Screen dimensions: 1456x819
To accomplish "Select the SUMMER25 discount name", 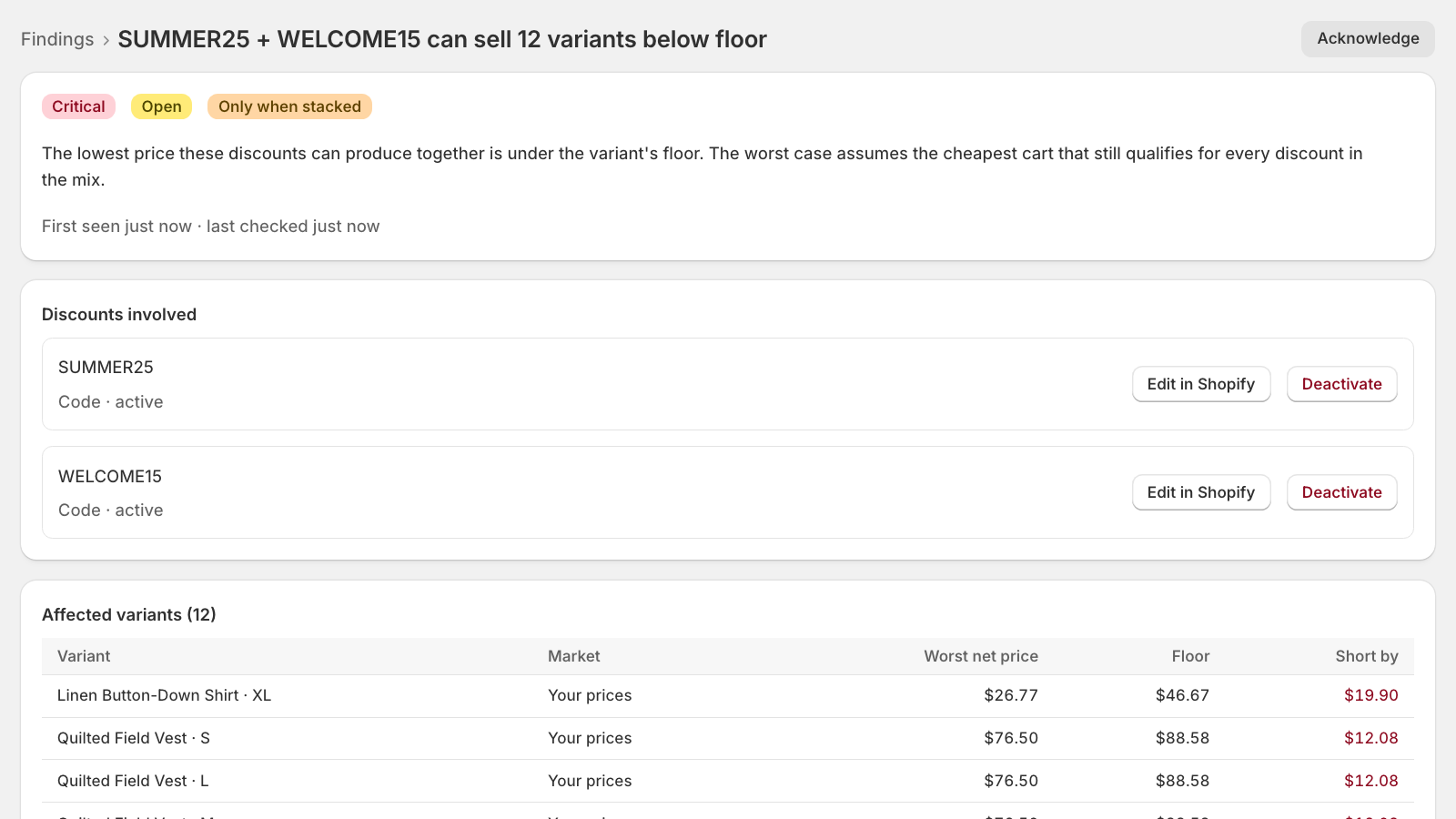I will coord(106,368).
